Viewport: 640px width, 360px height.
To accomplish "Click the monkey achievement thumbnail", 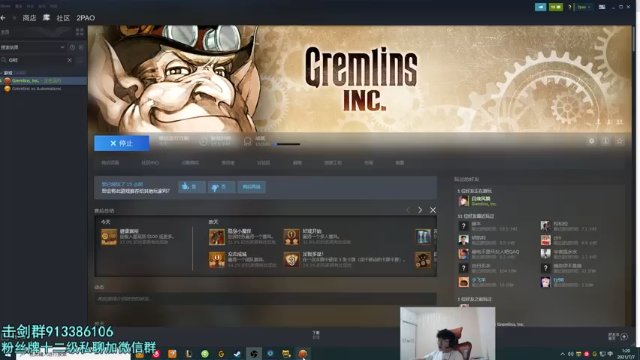I will coord(423,260).
